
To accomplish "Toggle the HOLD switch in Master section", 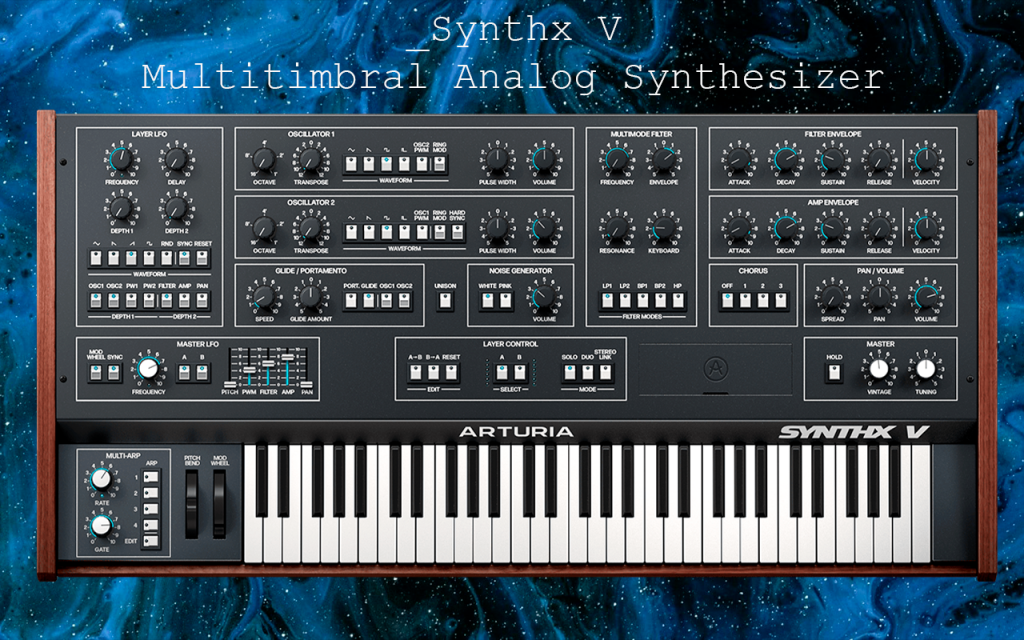I will (834, 373).
